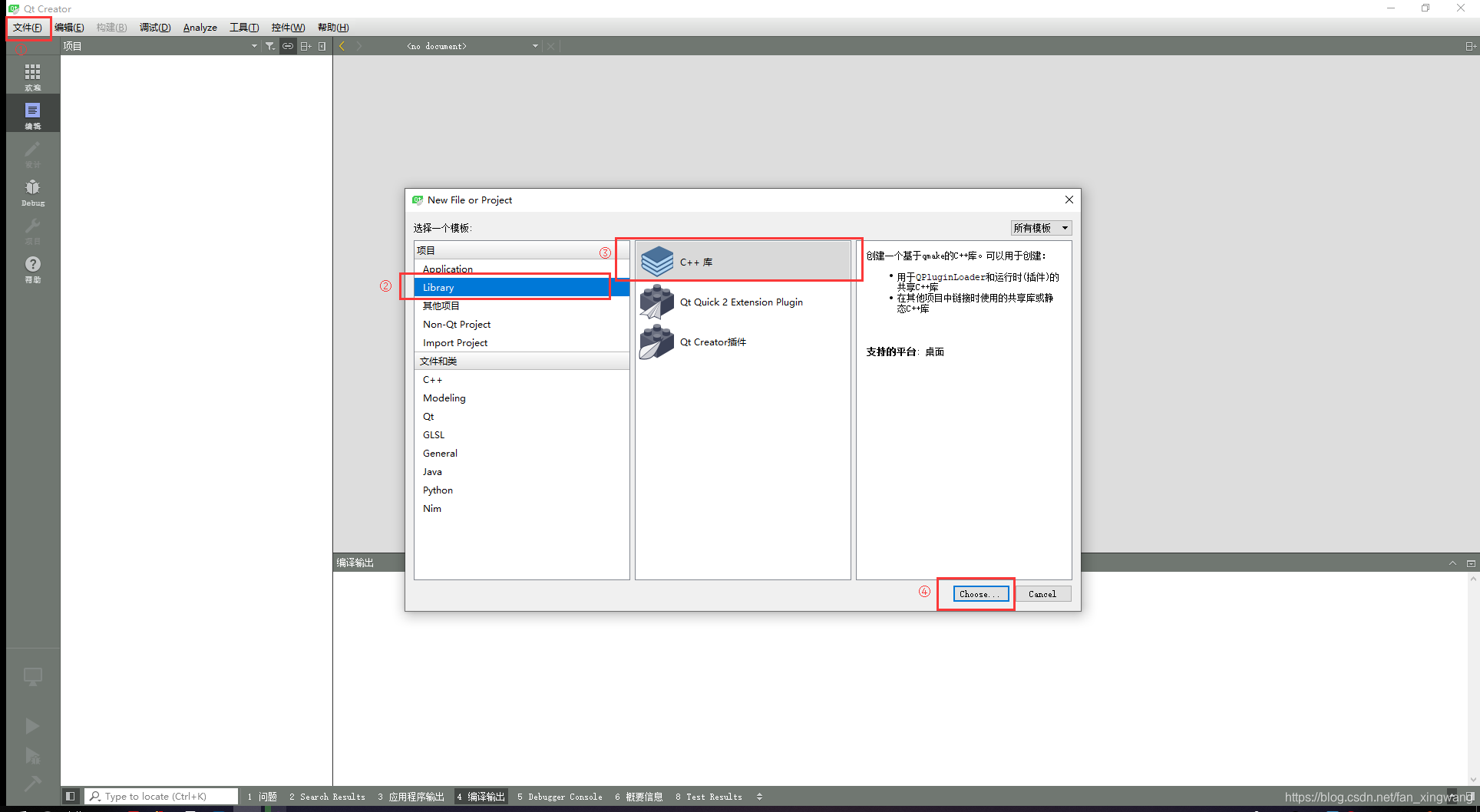Open Projects mode wrench icon

pos(32,229)
